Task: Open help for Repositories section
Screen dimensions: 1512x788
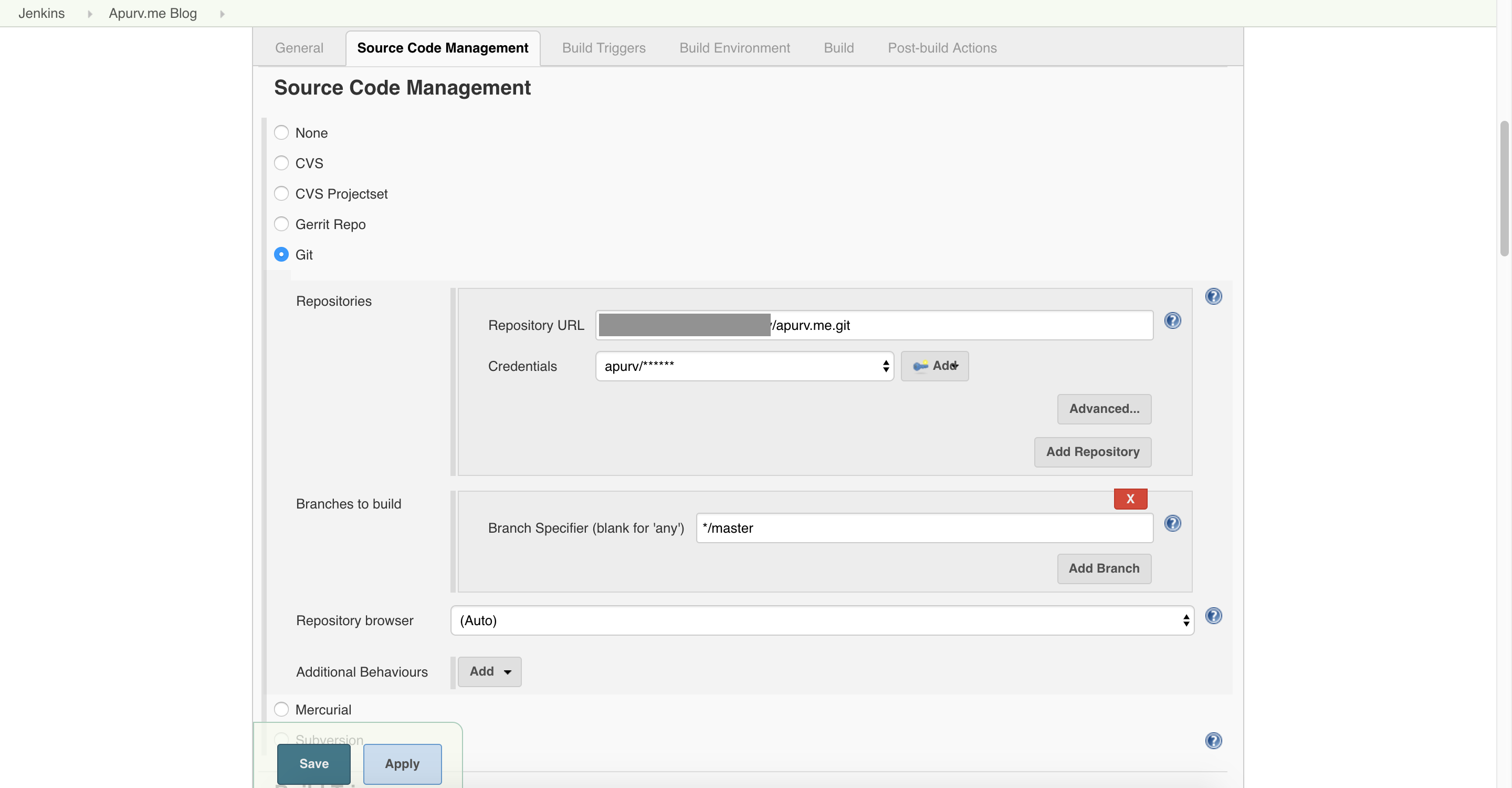Action: tap(1213, 296)
